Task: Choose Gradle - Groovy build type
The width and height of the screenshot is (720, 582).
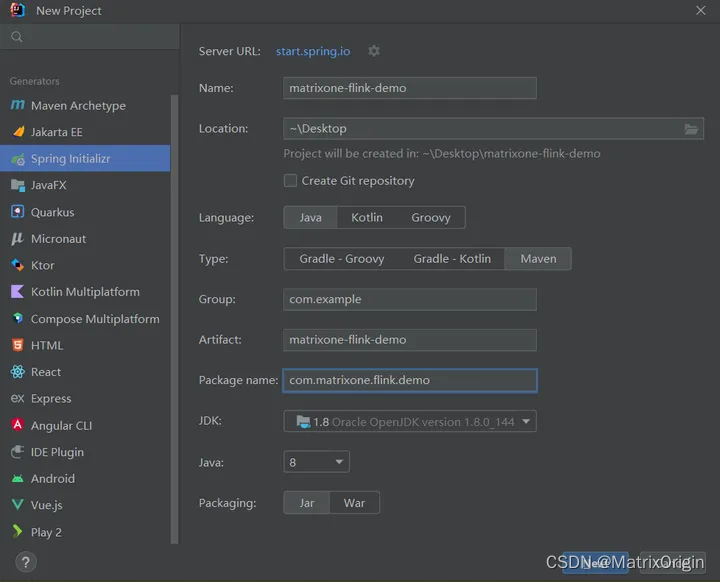Action: tap(342, 259)
